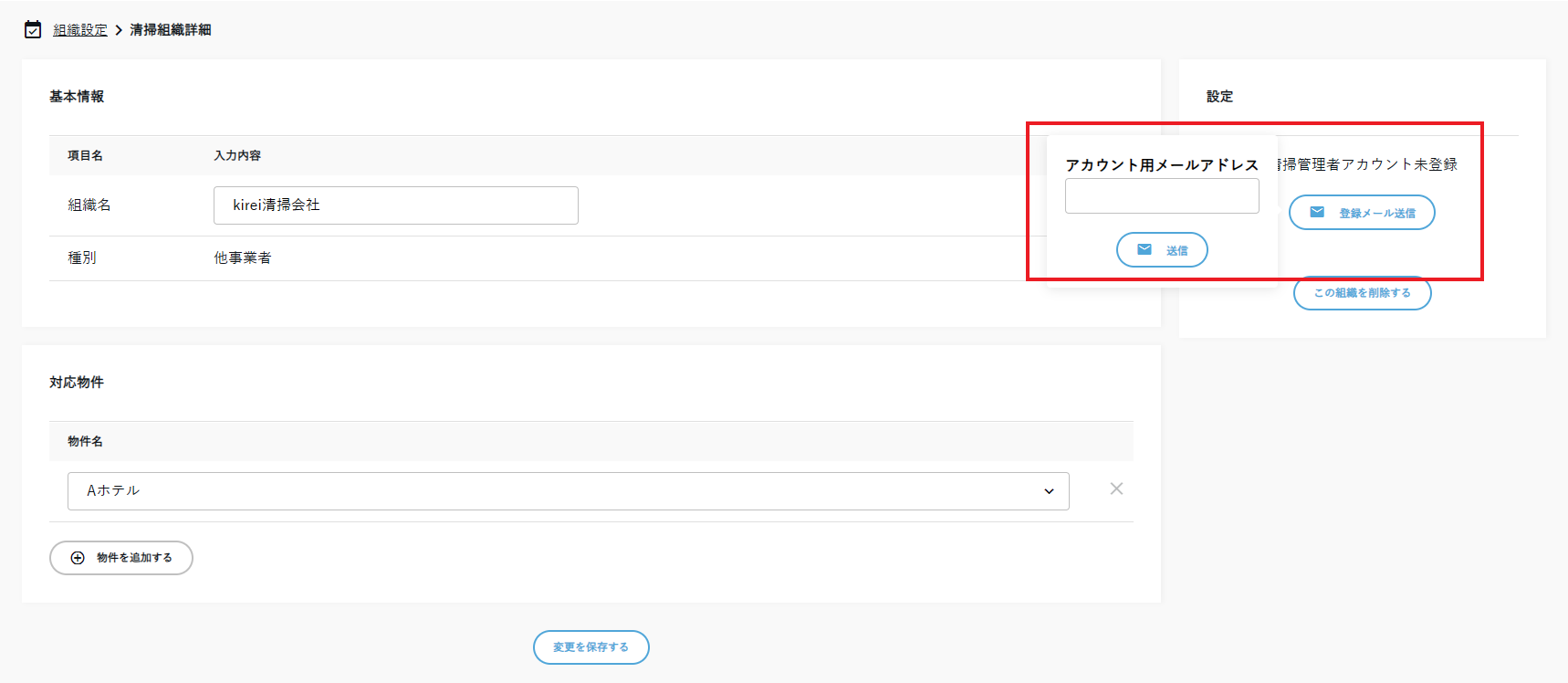Viewport: 1568px width, 683px height.
Task: Expand the property select arrow chevron
Action: [1049, 491]
